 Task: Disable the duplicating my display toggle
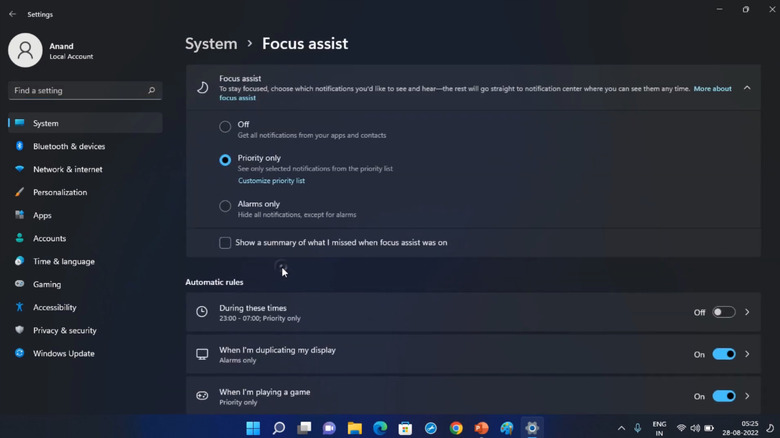[723, 354]
